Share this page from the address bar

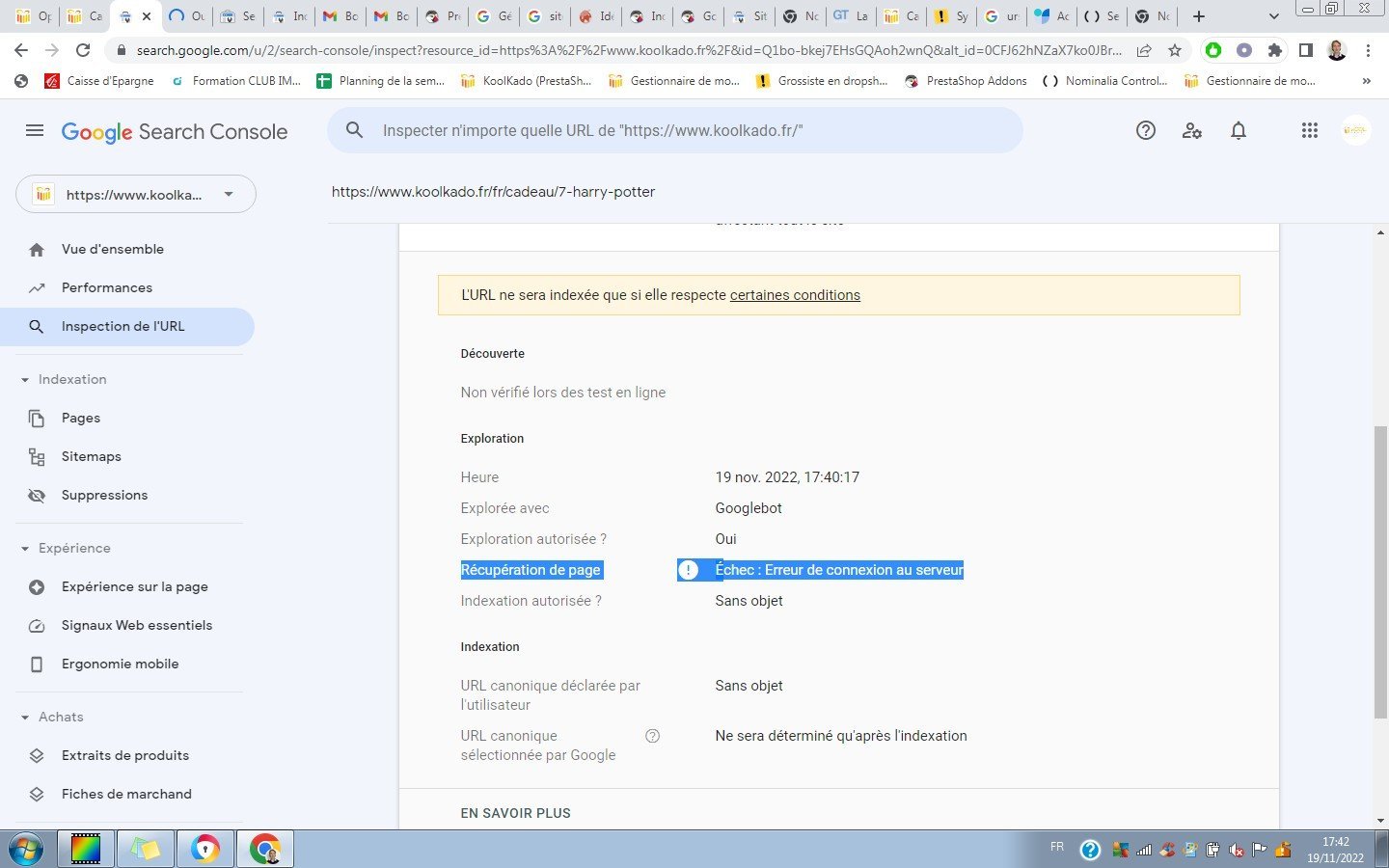click(1144, 50)
